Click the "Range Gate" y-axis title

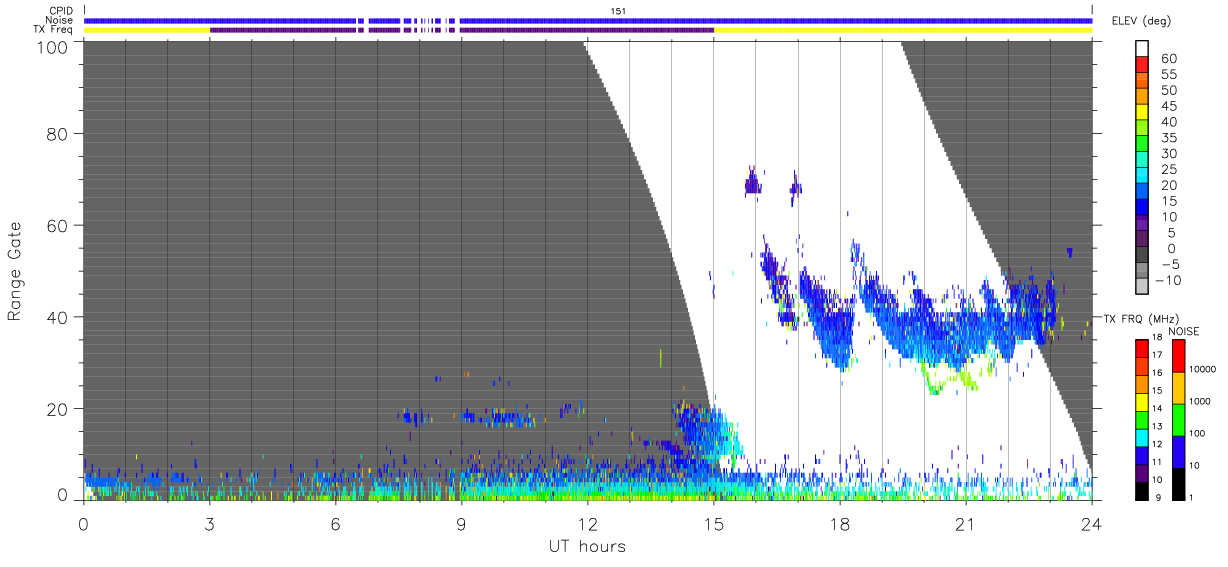click(16, 271)
